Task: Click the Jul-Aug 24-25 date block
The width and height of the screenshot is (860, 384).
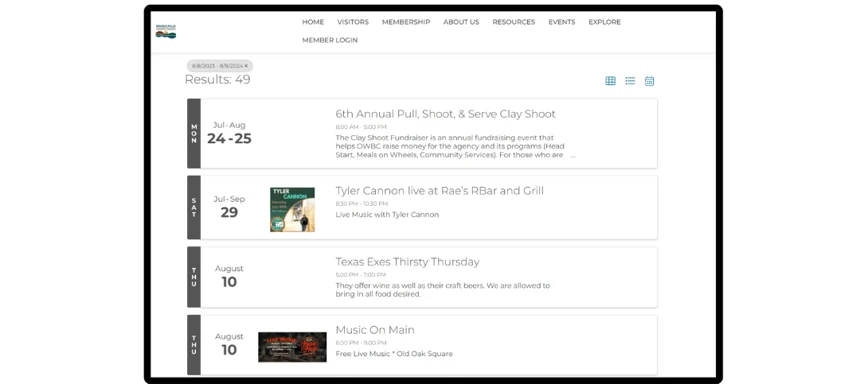Action: pyautogui.click(x=229, y=133)
